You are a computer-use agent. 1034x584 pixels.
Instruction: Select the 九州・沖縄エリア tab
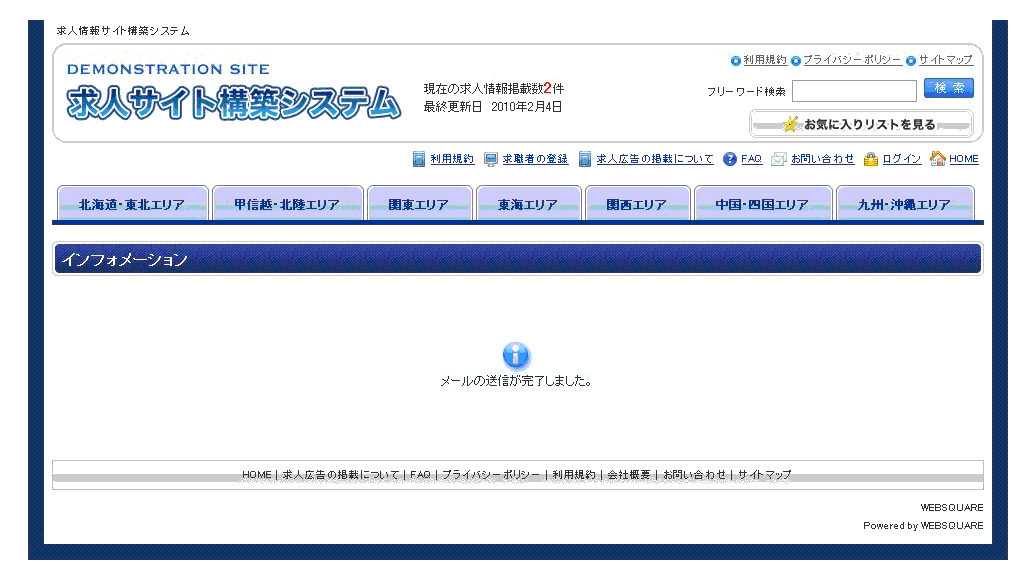905,203
